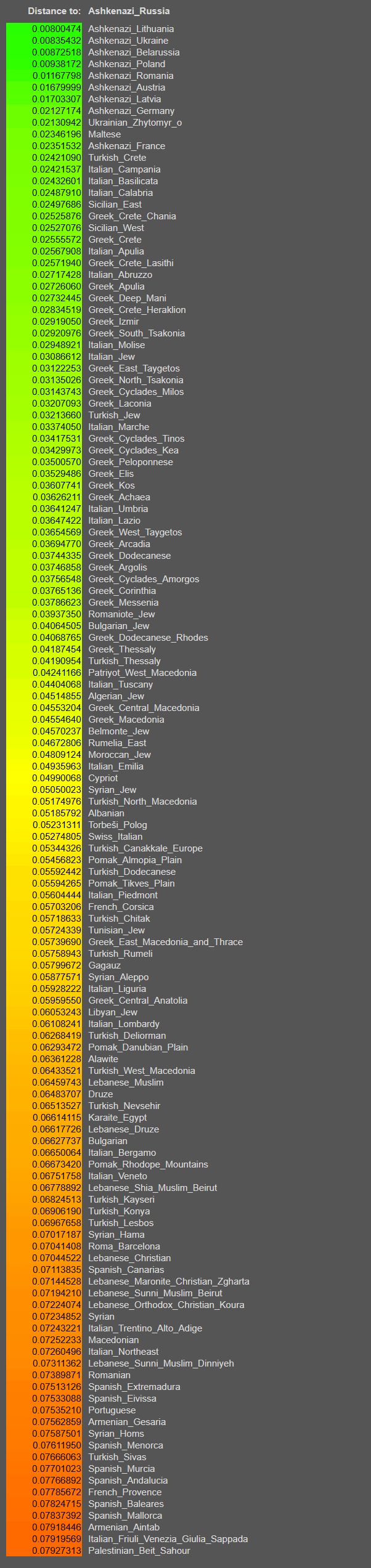
Task: Click the Maltese row
Action: coord(104,134)
